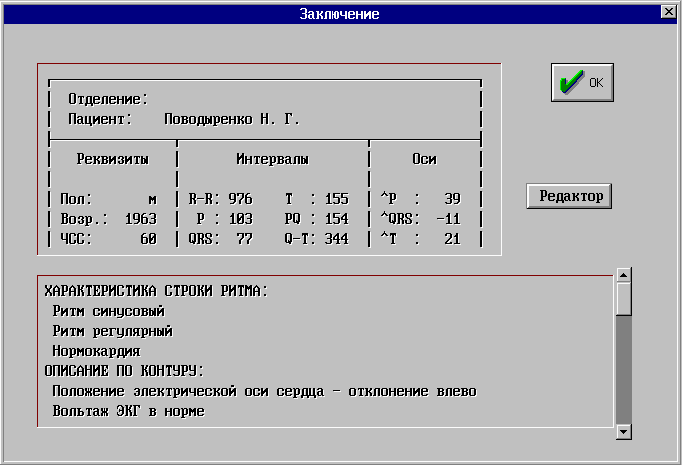Click the Пациент label
Screen dimensions: 682x465
[x=100, y=119]
